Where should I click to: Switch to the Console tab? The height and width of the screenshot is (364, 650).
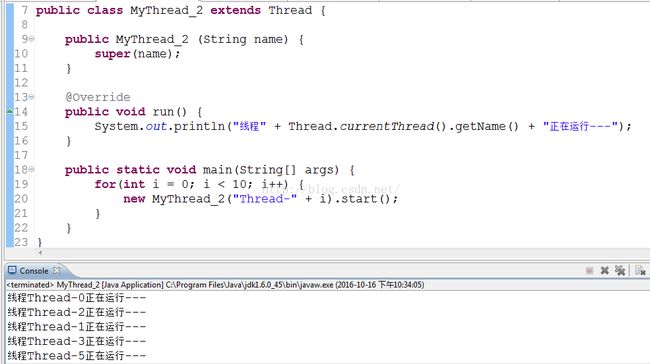[34, 271]
